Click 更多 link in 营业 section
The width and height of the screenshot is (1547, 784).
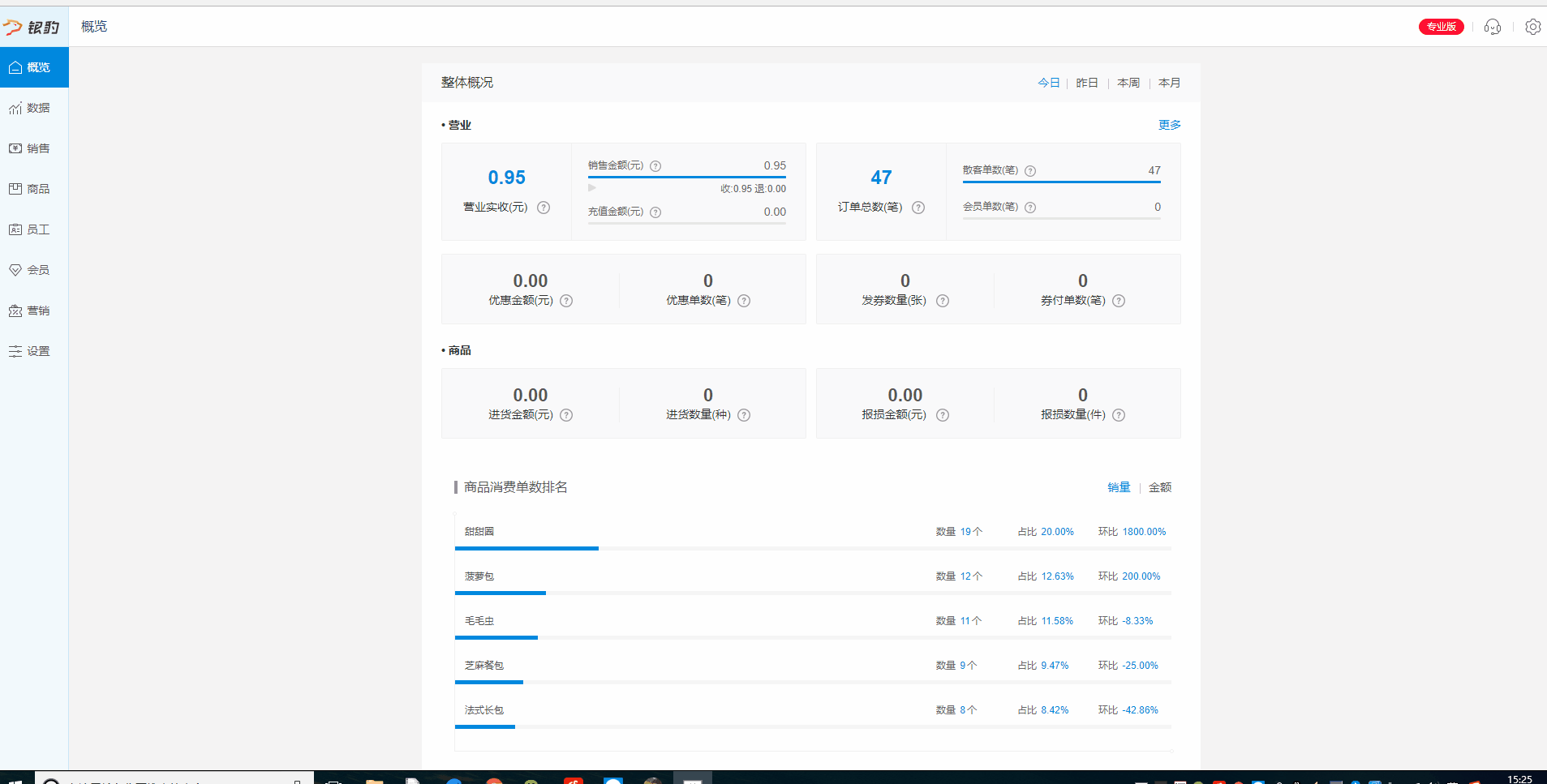pos(1169,125)
